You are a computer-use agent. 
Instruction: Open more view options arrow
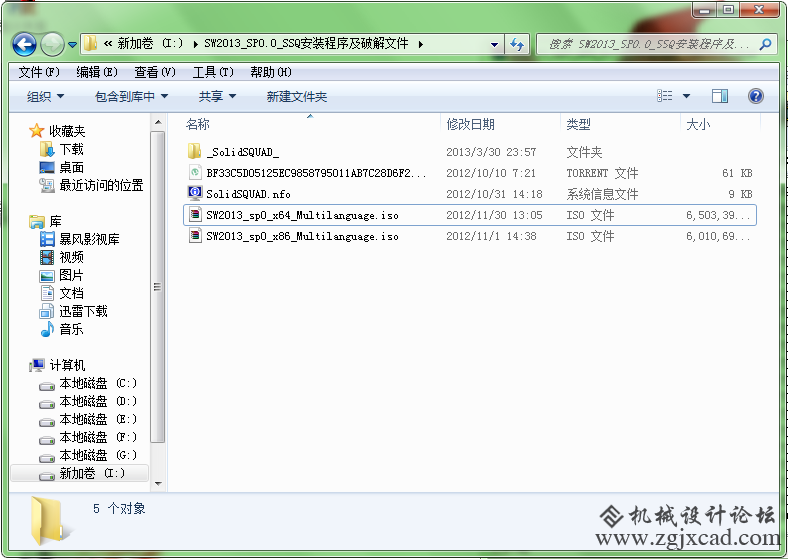tap(686, 96)
